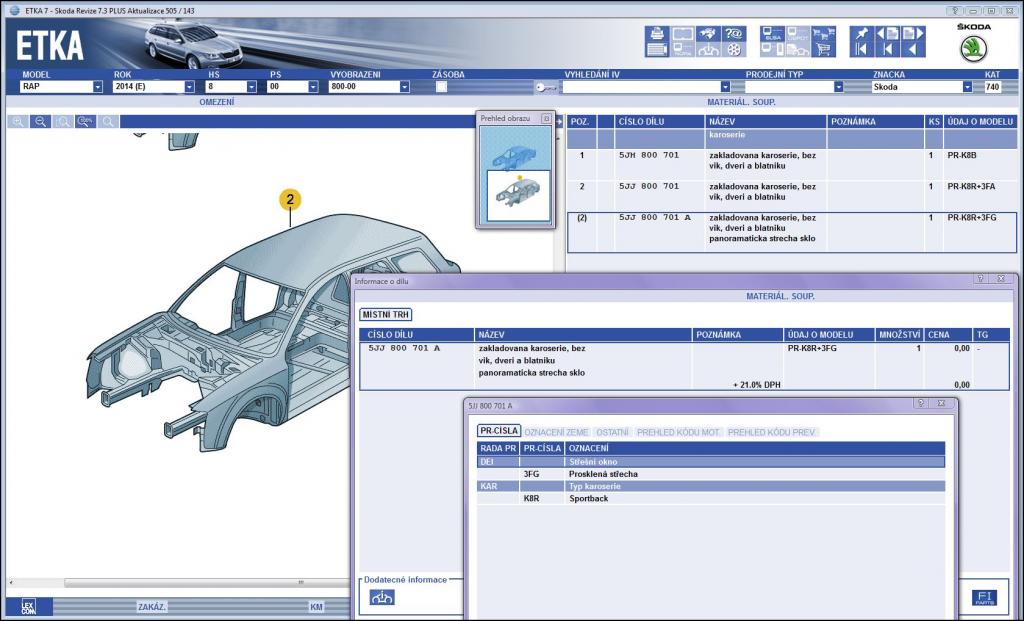Click the printer icon in the top toolbar
The image size is (1024, 621).
[657, 33]
